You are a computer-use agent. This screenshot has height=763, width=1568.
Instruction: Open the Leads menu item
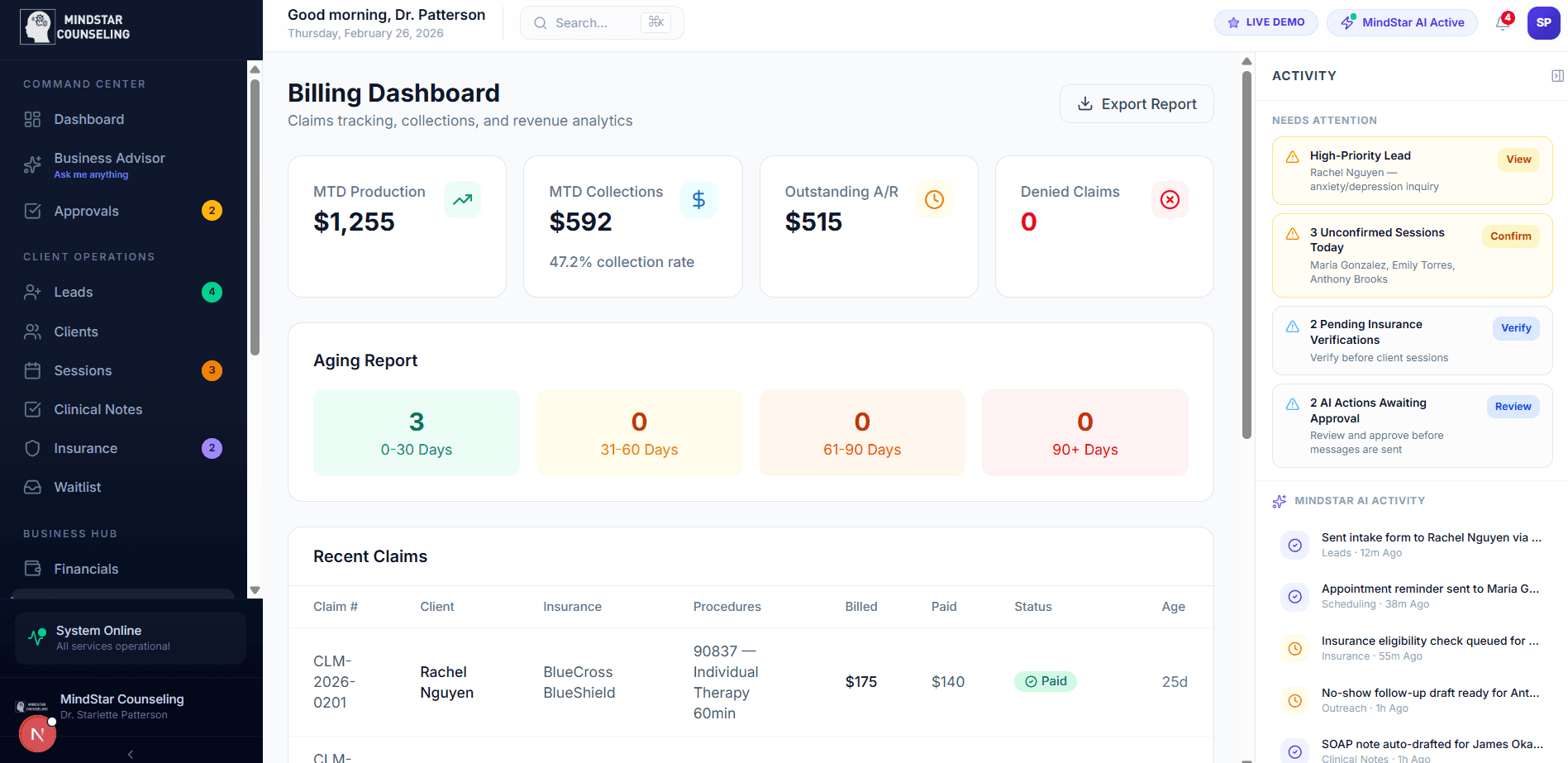(x=74, y=292)
